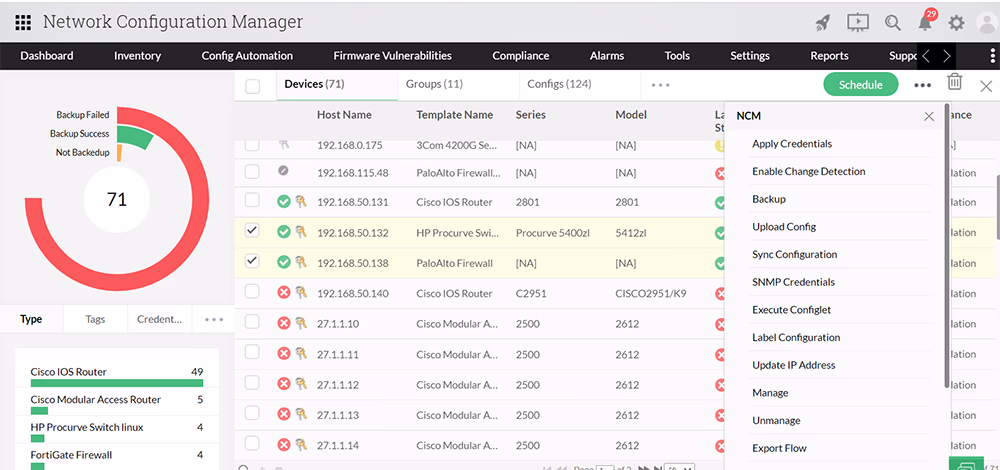Image resolution: width=1000 pixels, height=470 pixels.
Task: Select the Tags filter tab
Action: click(95, 319)
